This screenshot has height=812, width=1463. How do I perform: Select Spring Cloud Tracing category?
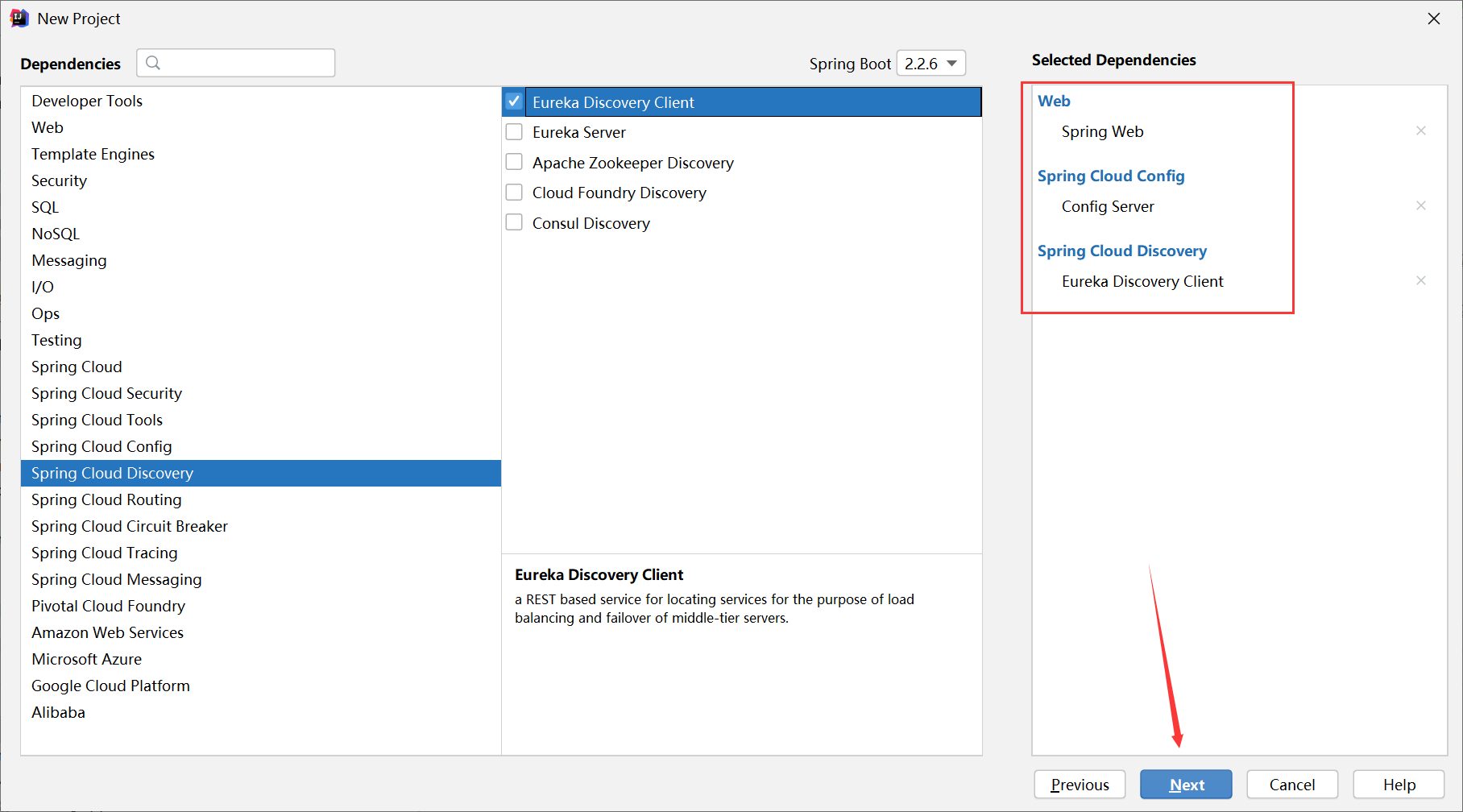[261, 553]
